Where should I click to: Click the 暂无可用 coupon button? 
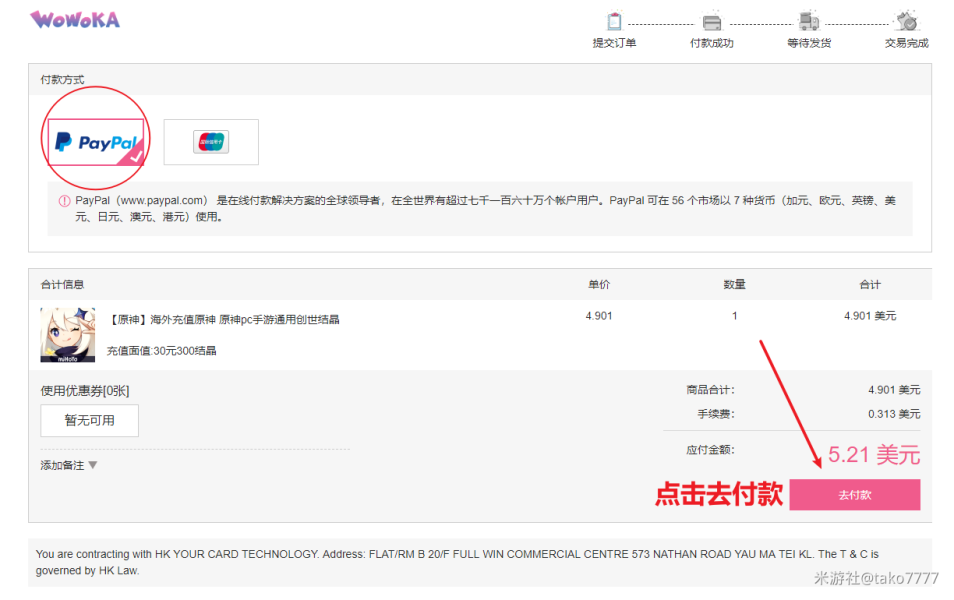click(89, 420)
